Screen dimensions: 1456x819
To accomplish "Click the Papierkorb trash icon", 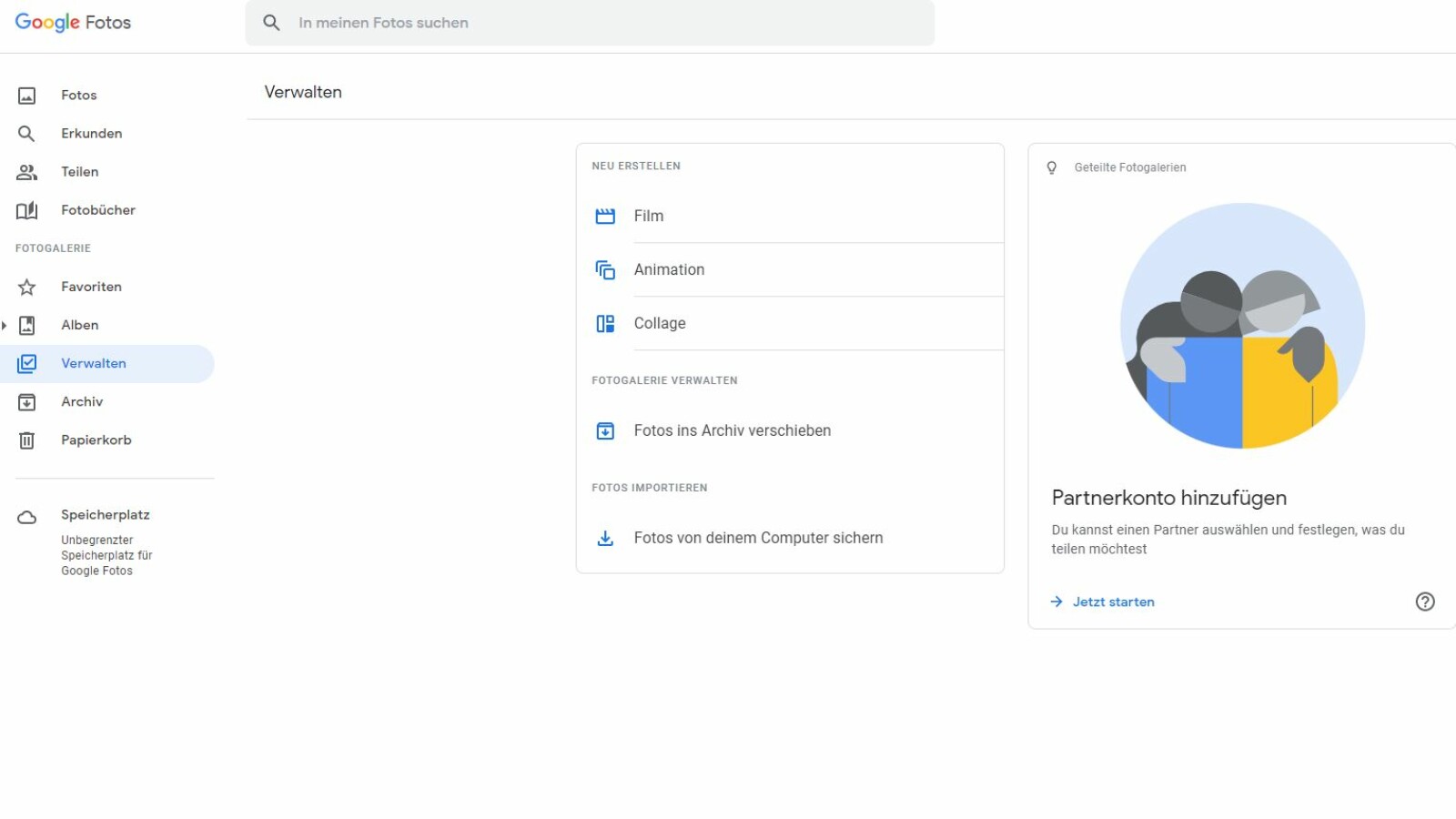I will [27, 440].
